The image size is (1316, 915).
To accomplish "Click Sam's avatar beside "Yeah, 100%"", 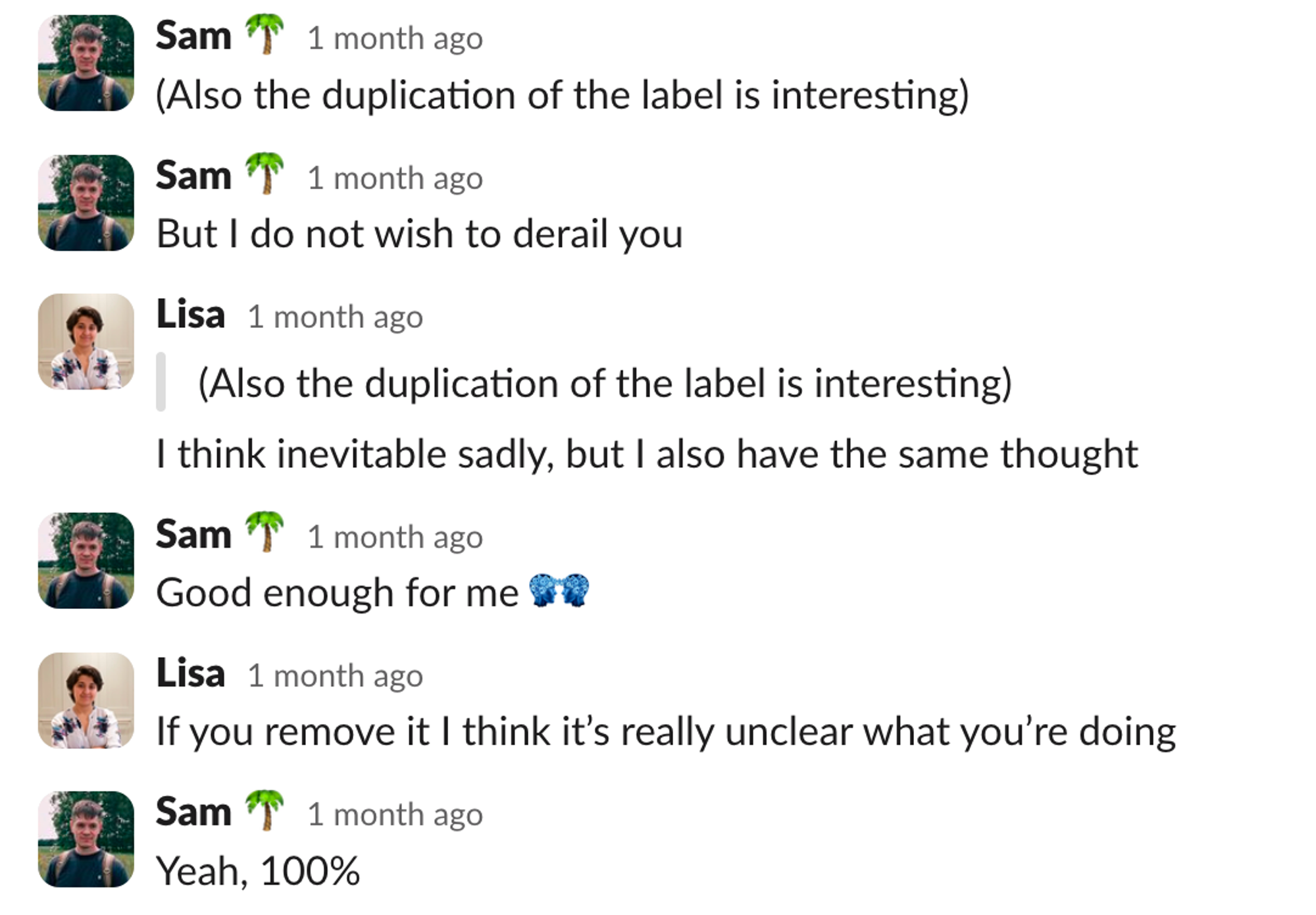I will pyautogui.click(x=86, y=839).
